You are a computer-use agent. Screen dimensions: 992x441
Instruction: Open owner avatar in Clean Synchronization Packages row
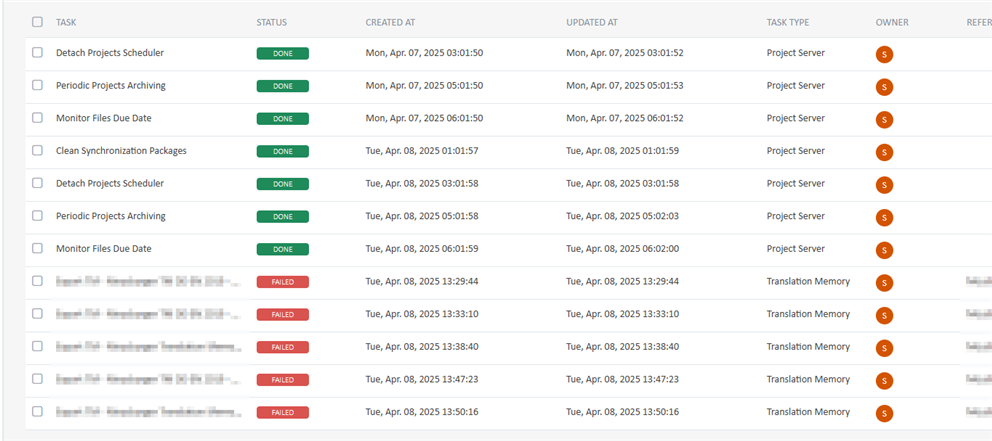coord(884,152)
